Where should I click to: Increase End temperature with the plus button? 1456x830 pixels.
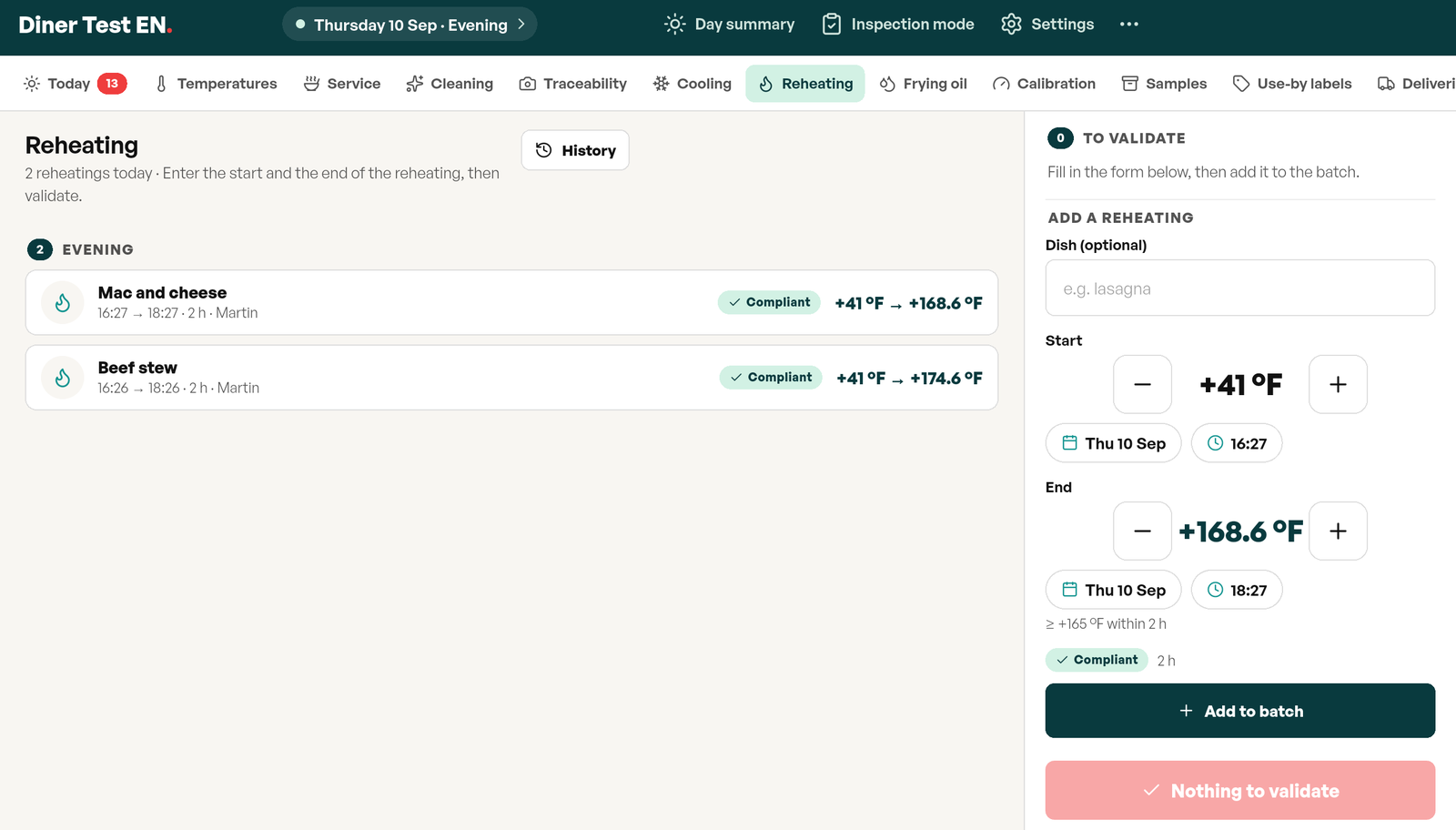pyautogui.click(x=1338, y=531)
